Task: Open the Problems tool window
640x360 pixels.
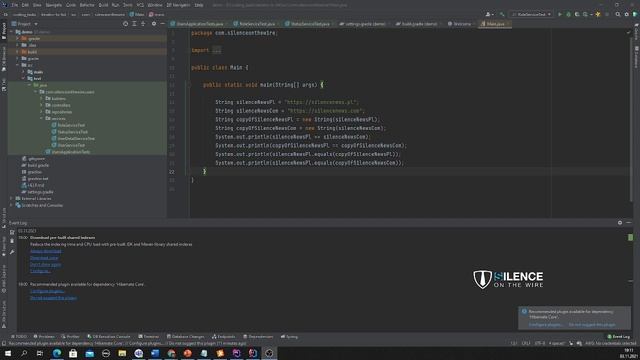Action: [x=44, y=337]
